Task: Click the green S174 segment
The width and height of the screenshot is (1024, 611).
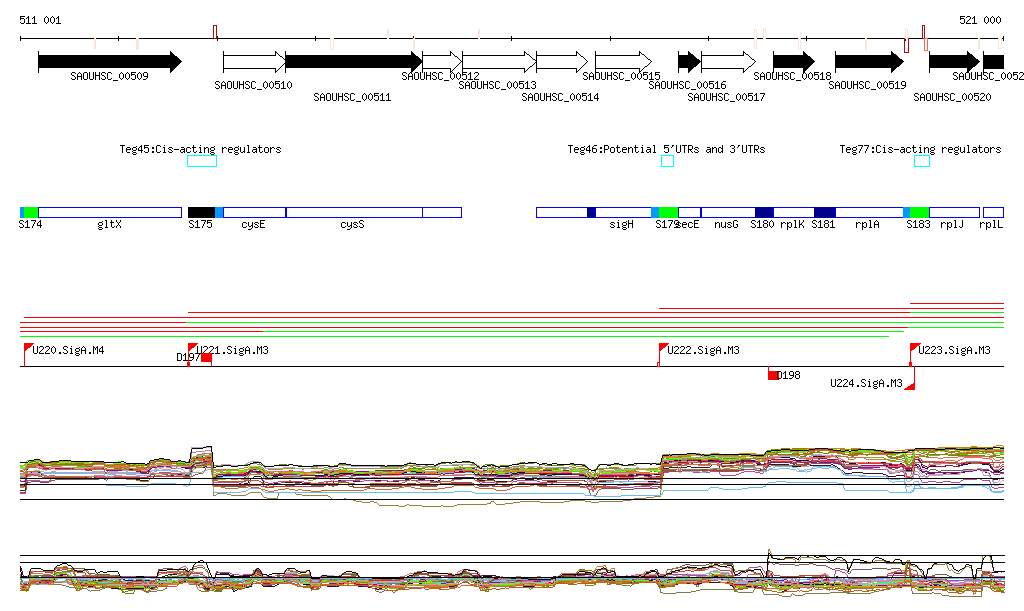Action: pyautogui.click(x=31, y=212)
